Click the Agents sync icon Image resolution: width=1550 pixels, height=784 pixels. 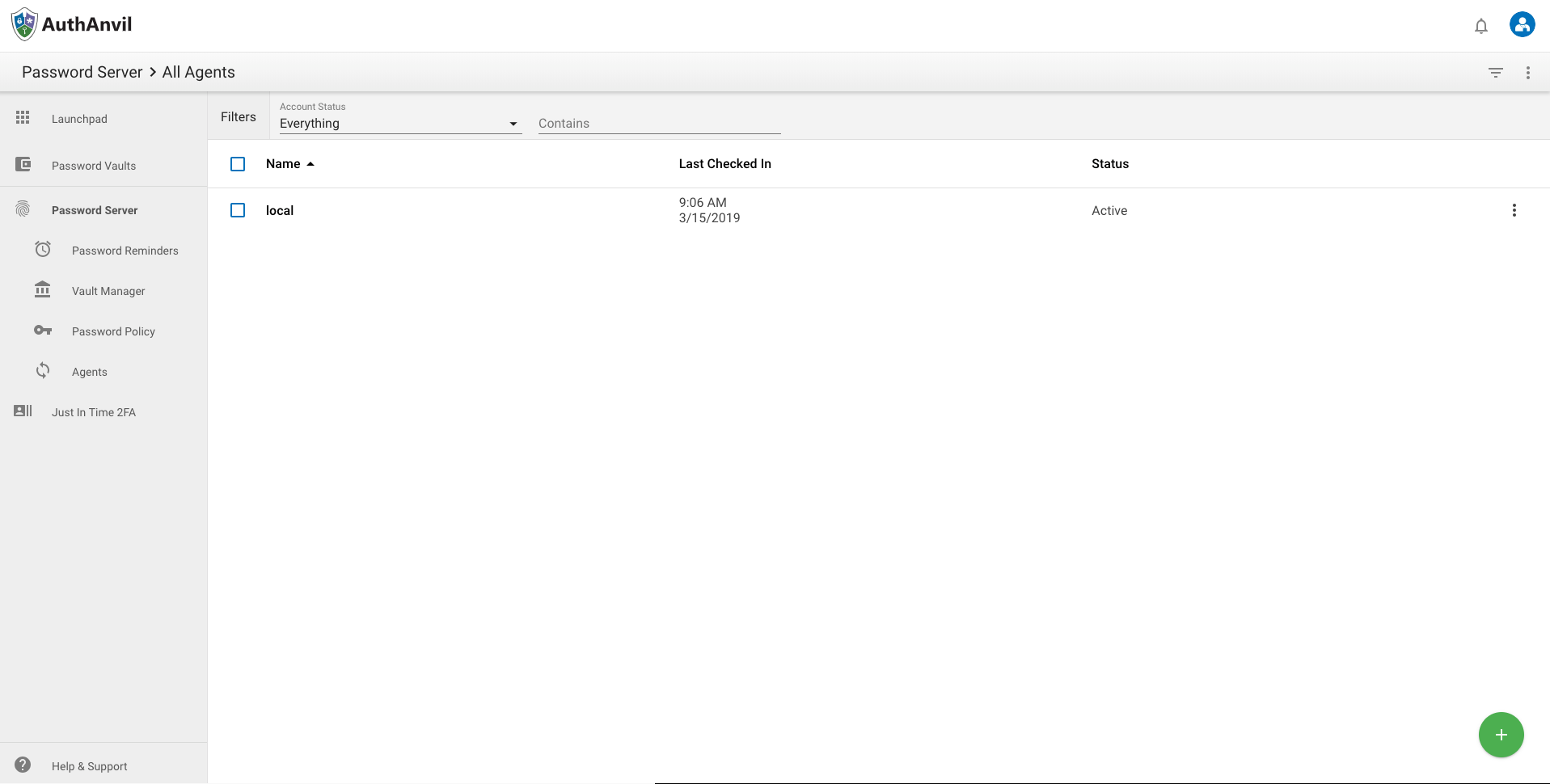[43, 370]
